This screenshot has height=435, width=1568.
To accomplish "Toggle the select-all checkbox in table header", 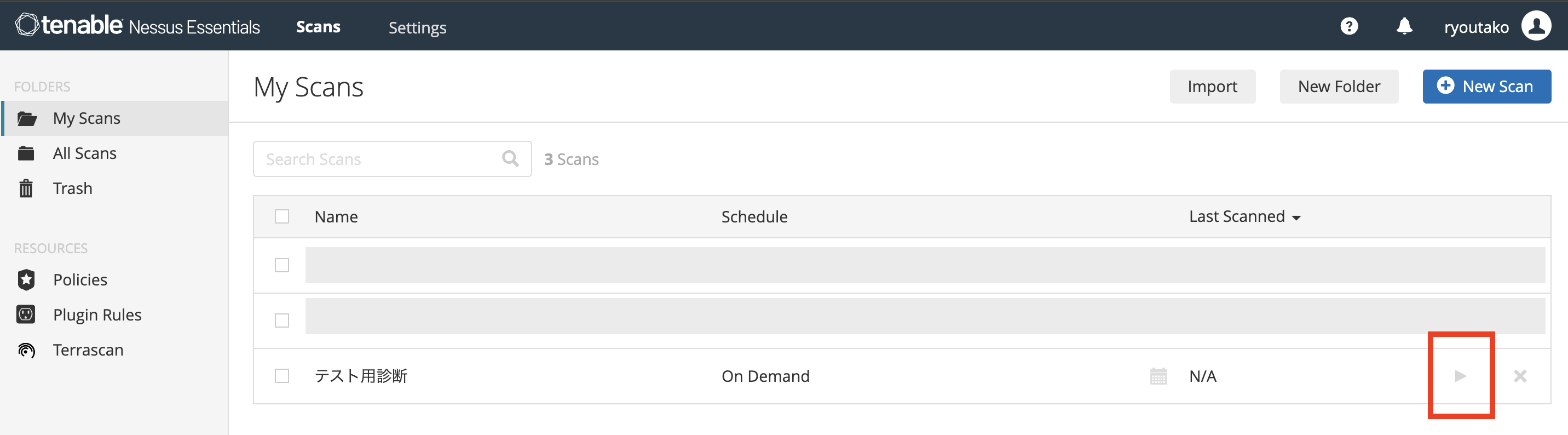I will tap(282, 216).
